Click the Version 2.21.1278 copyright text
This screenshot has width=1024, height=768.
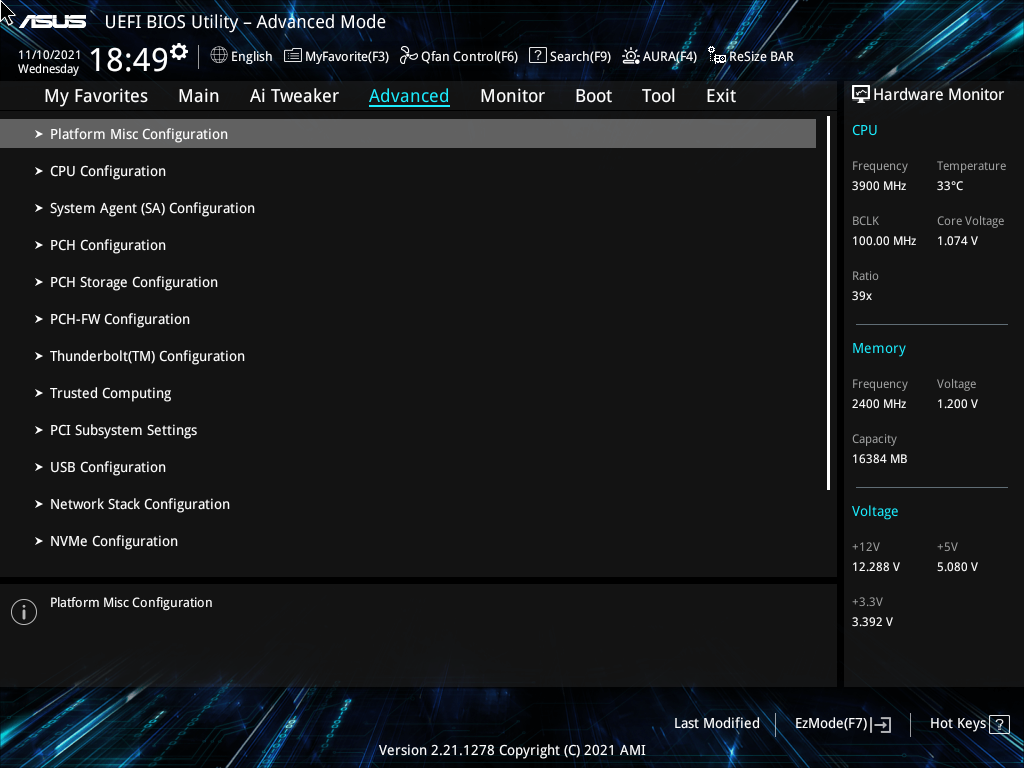point(512,750)
